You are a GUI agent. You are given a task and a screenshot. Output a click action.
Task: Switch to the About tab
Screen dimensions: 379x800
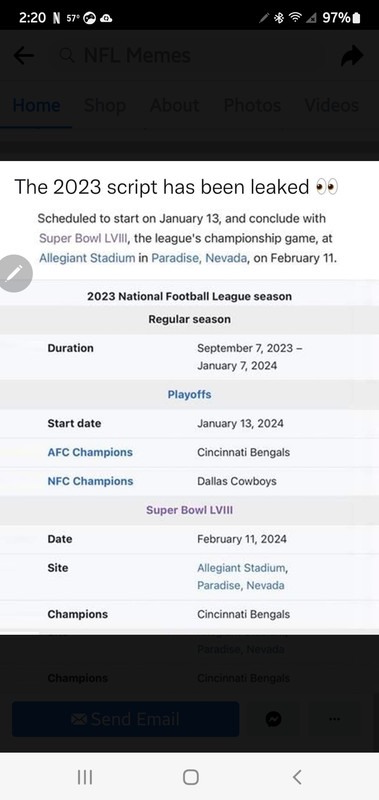[174, 106]
